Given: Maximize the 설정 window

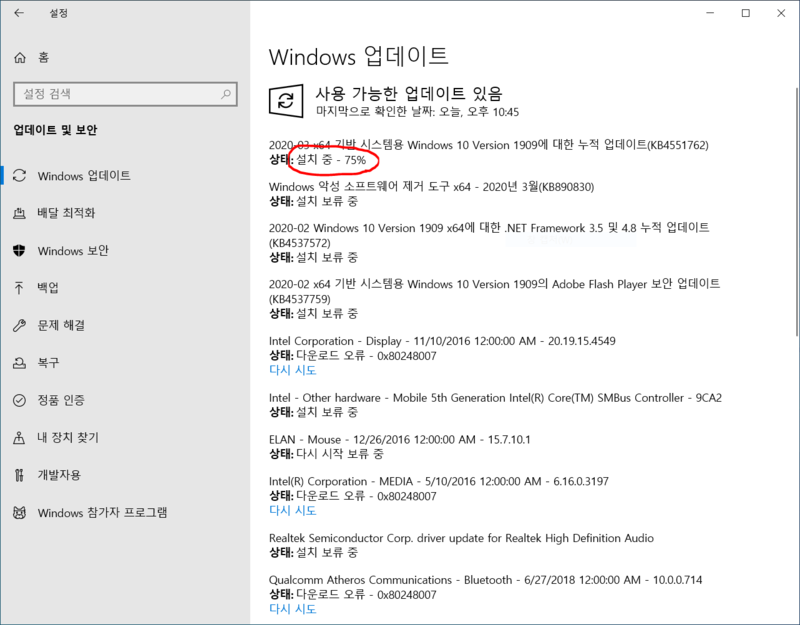Looking at the screenshot, I should coord(746,13).
